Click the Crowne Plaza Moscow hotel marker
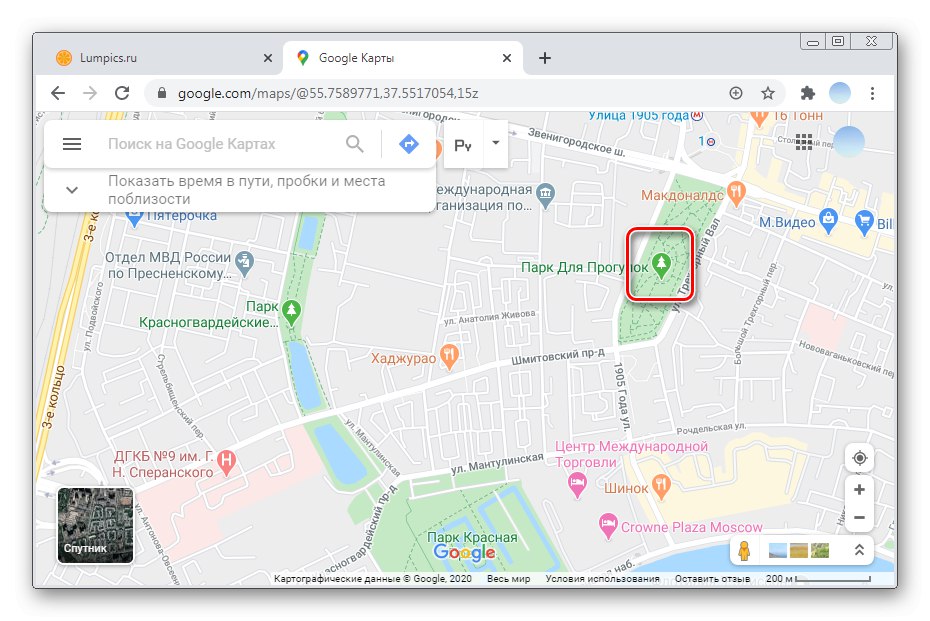This screenshot has width=930, height=621. pyautogui.click(x=607, y=526)
